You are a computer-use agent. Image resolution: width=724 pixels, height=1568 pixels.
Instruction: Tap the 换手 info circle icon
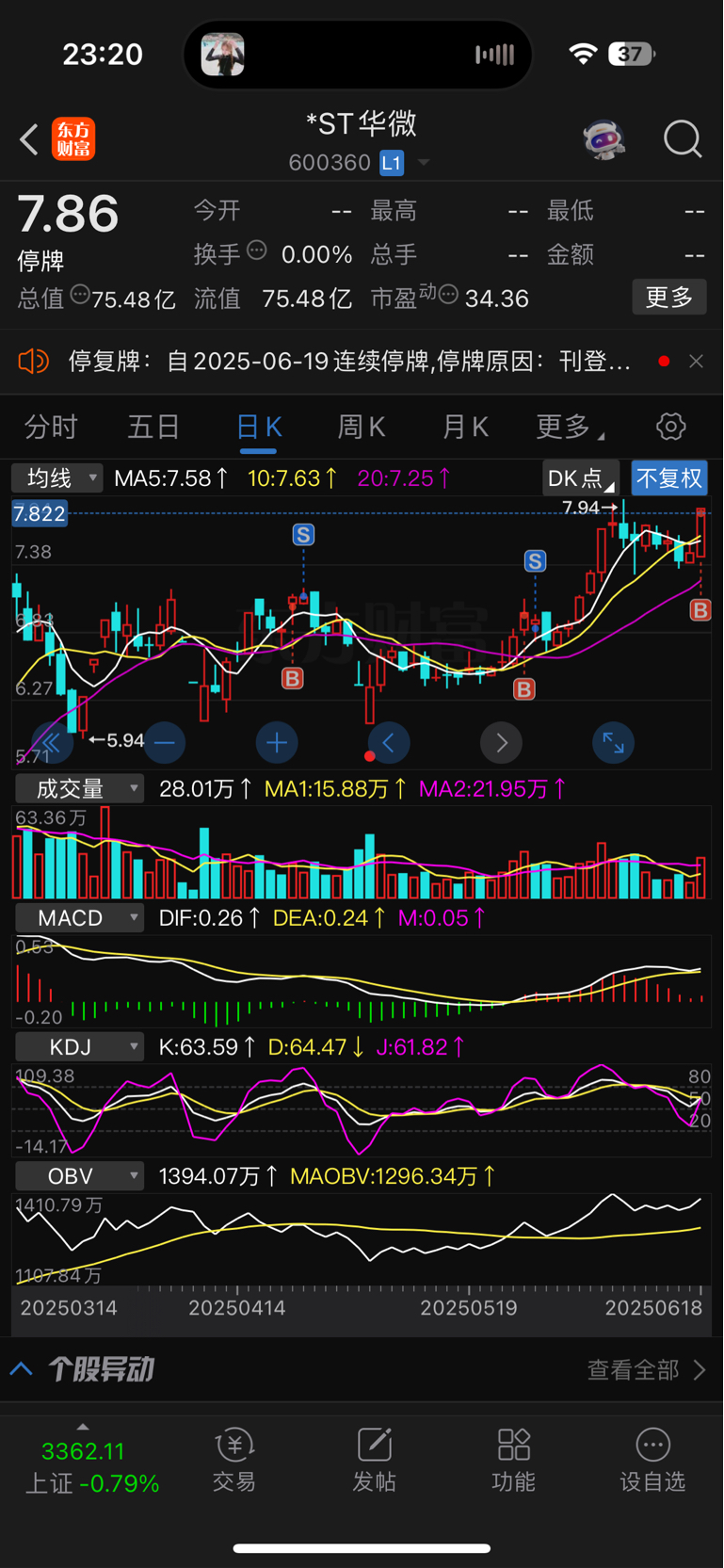point(257,251)
